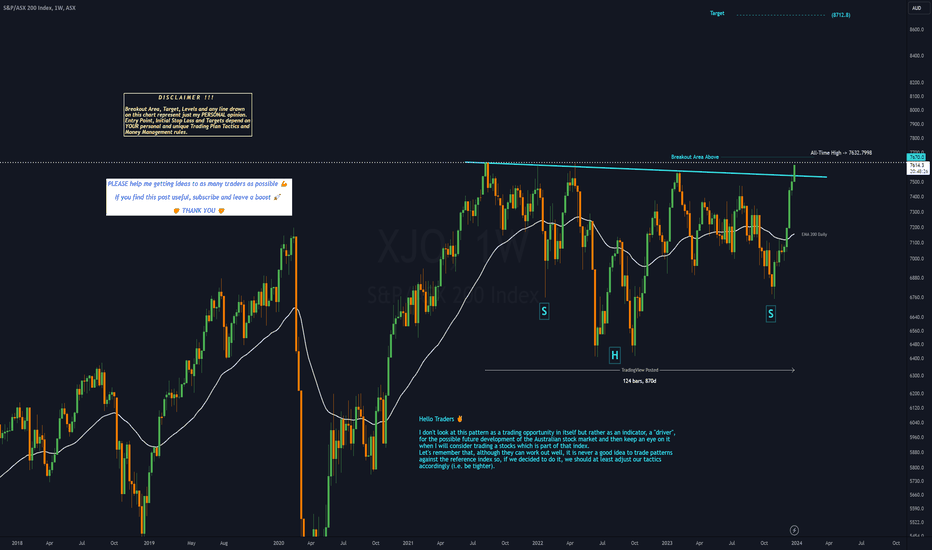The height and width of the screenshot is (550, 932).
Task: Select the cyan Target label
Action: (717, 13)
